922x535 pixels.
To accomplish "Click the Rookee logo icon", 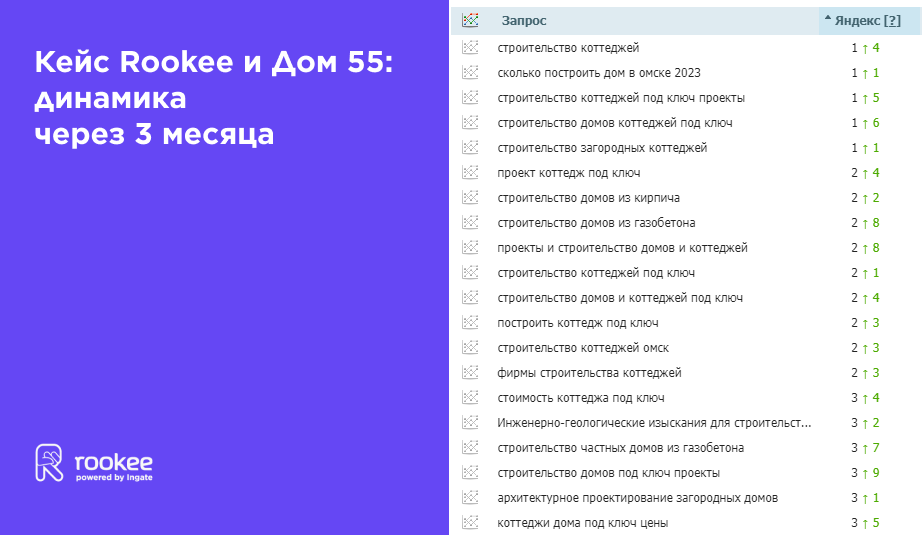I will 49,463.
